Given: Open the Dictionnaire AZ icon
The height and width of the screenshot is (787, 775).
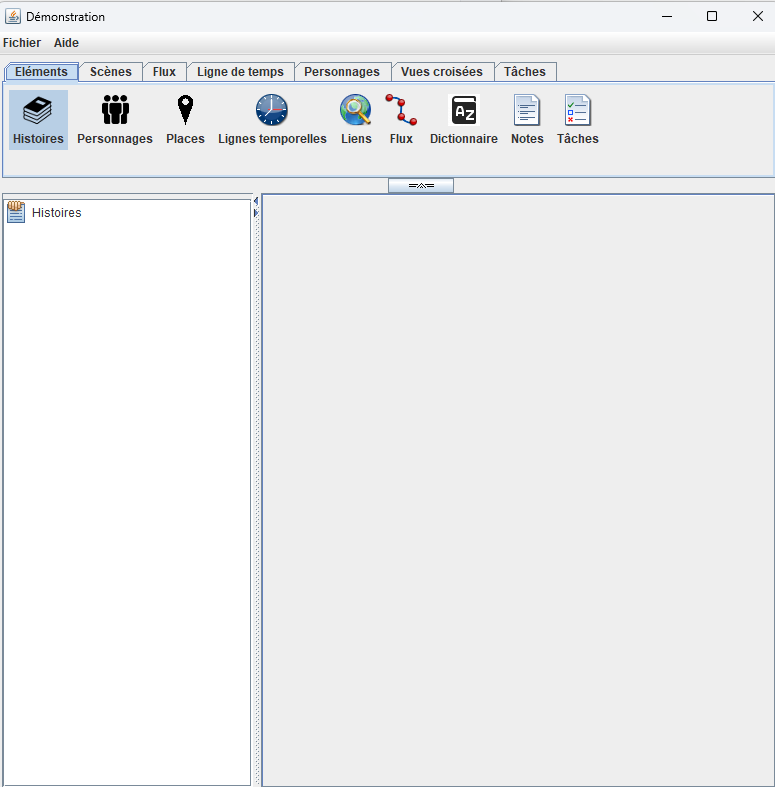Looking at the screenshot, I should pos(464,110).
